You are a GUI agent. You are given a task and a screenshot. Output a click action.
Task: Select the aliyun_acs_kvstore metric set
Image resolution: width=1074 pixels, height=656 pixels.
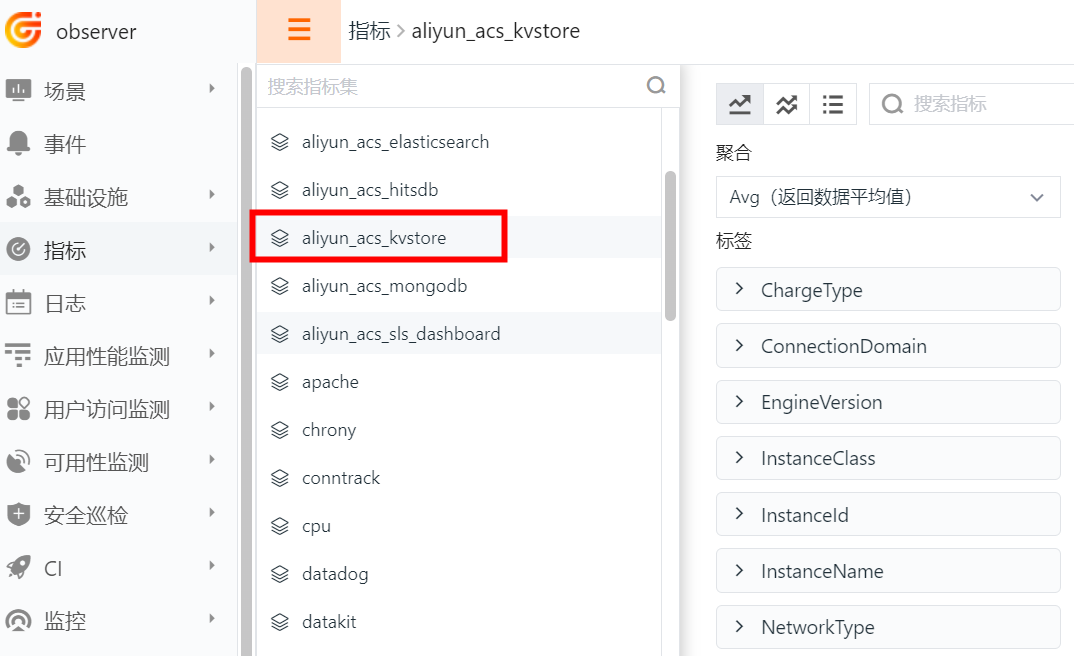pos(459,238)
